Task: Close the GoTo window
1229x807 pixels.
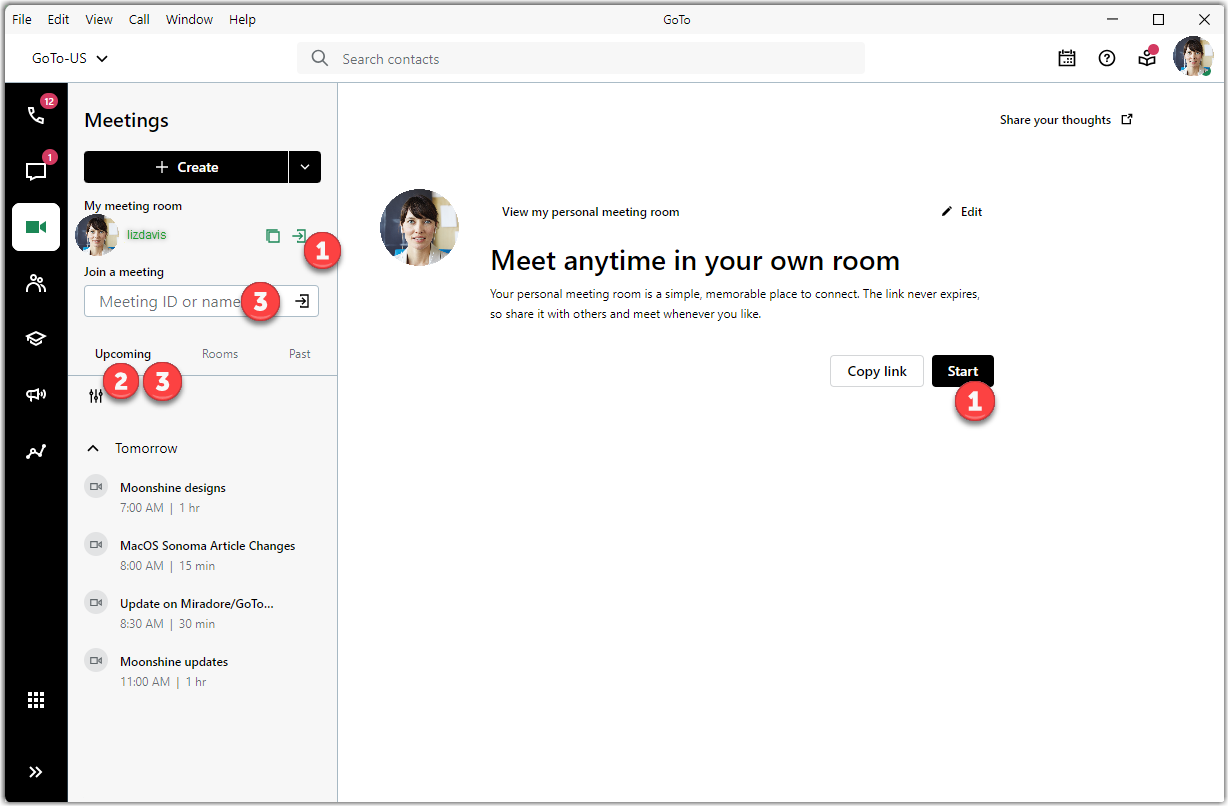Action: (x=1204, y=19)
